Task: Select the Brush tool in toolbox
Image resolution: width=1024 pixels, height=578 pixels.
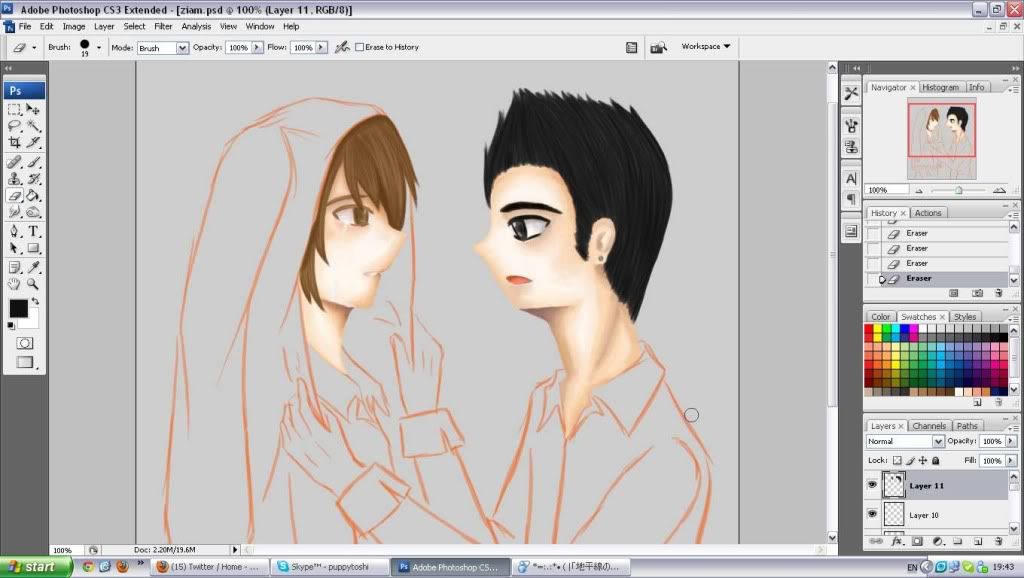Action: [33, 162]
